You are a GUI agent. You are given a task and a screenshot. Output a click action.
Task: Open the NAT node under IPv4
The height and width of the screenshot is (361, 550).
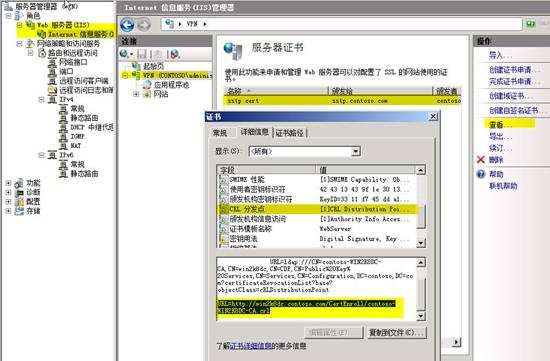pos(75,146)
